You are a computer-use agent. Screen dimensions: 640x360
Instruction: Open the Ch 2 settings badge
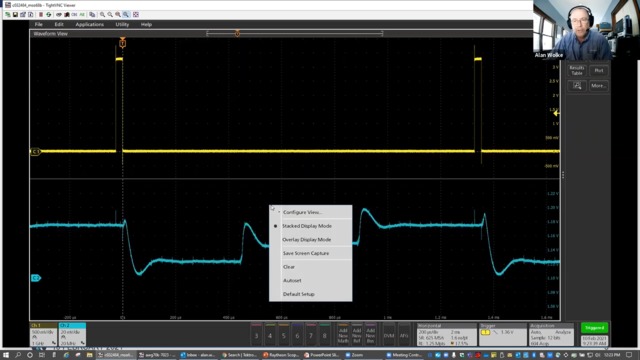tap(72, 335)
